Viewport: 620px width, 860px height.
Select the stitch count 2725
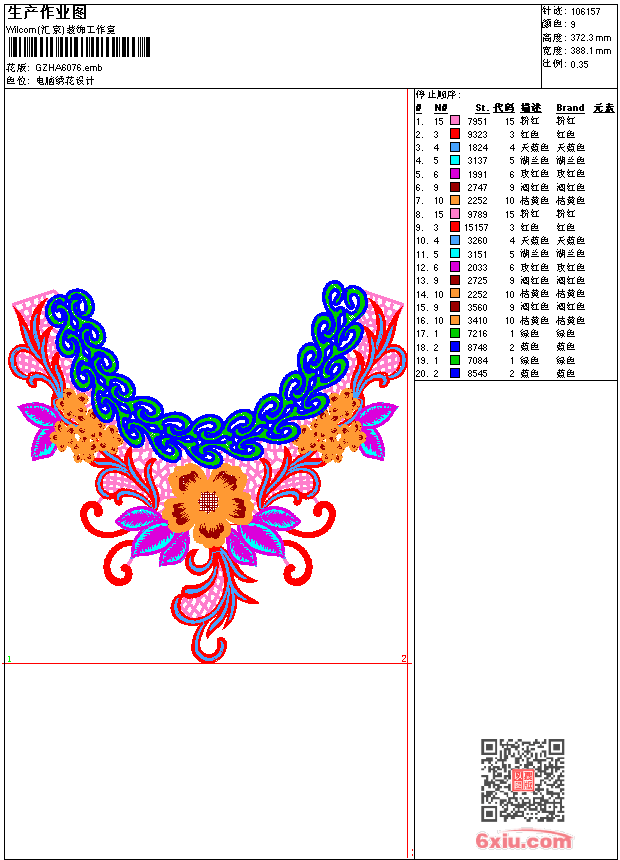pos(477,280)
